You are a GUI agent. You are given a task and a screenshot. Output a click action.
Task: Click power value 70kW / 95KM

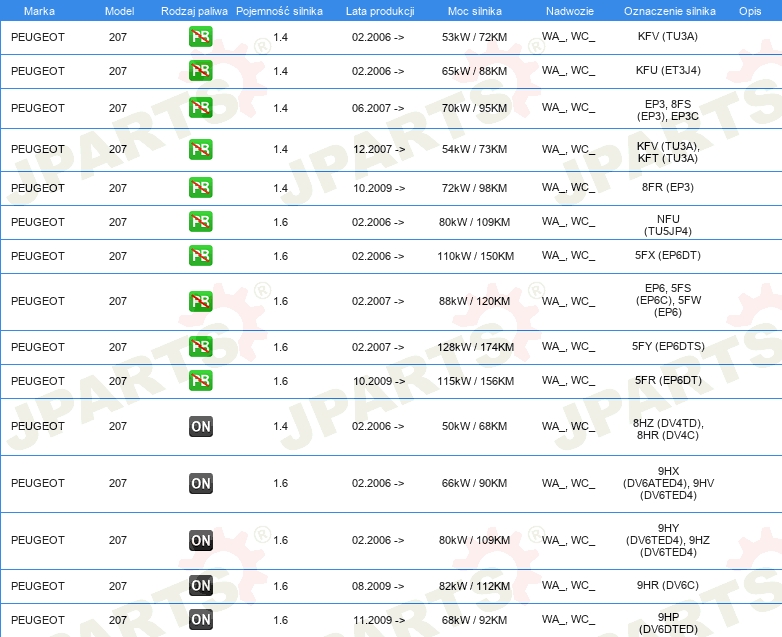474,108
